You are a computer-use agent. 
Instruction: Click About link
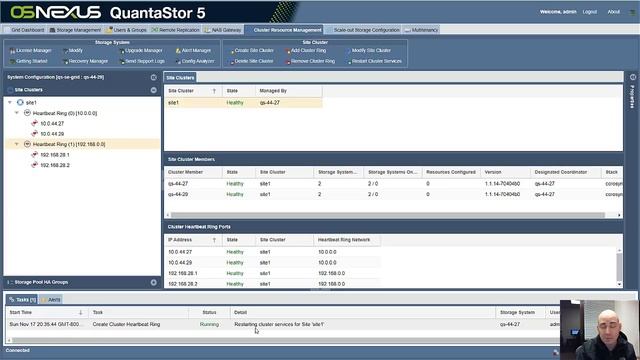point(613,12)
